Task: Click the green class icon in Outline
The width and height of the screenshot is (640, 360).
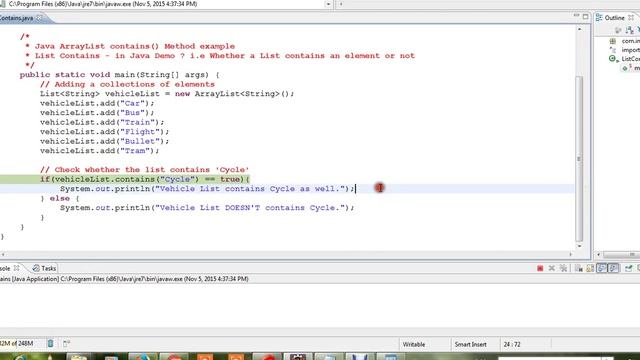Action: click(613, 59)
